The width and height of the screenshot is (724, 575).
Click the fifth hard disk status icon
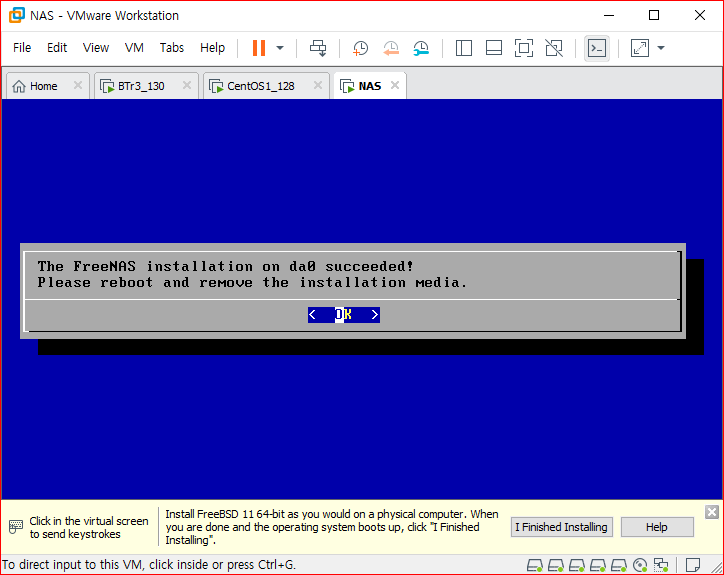(619, 565)
